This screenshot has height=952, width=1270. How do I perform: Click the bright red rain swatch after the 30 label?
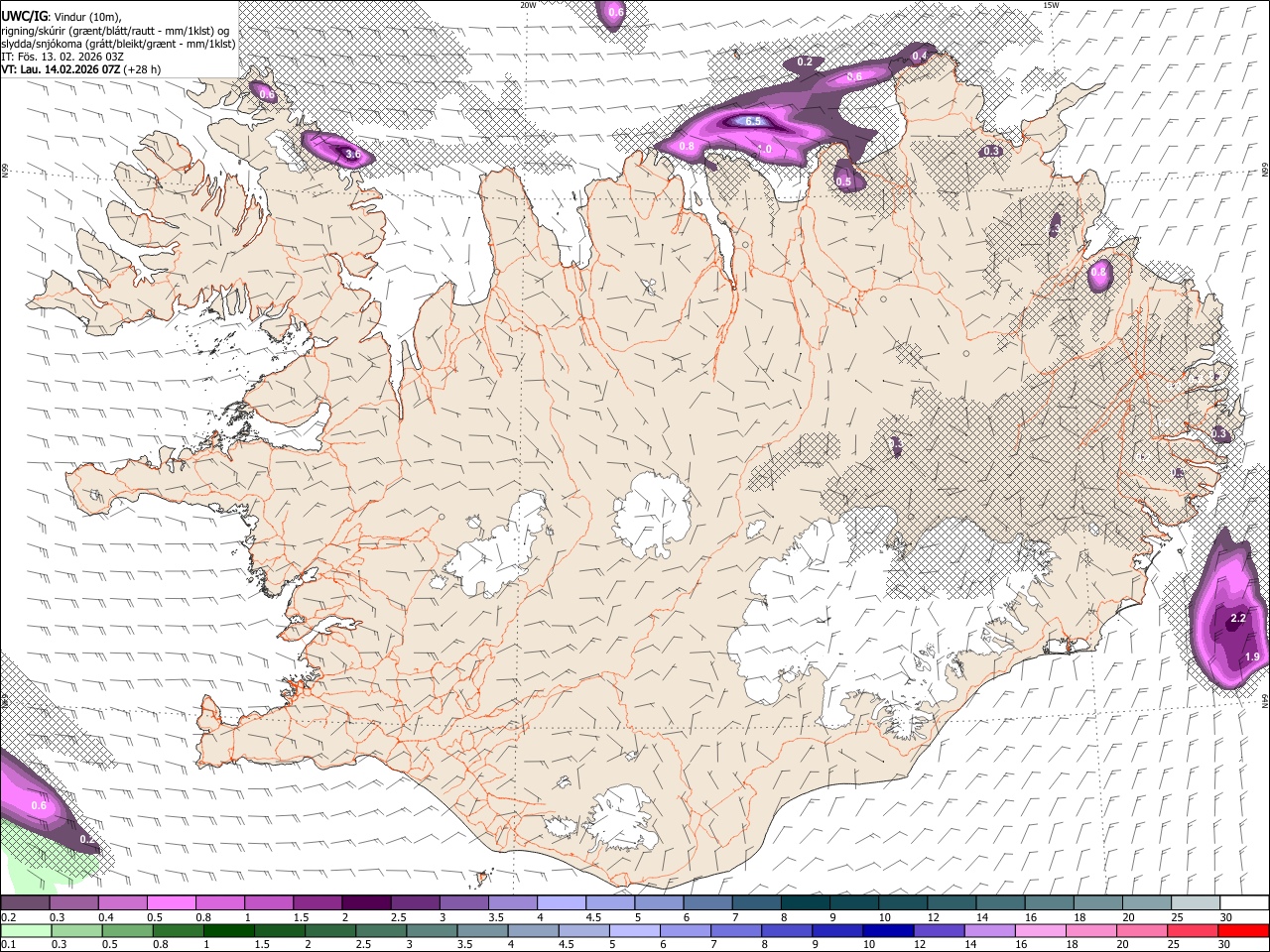coord(1244,930)
